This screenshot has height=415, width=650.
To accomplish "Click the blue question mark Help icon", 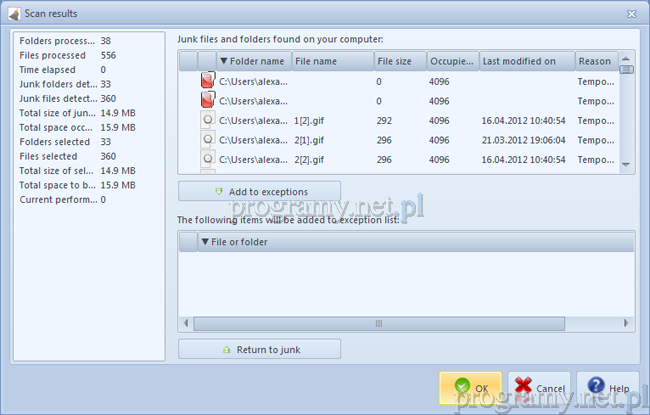I will coord(595,387).
